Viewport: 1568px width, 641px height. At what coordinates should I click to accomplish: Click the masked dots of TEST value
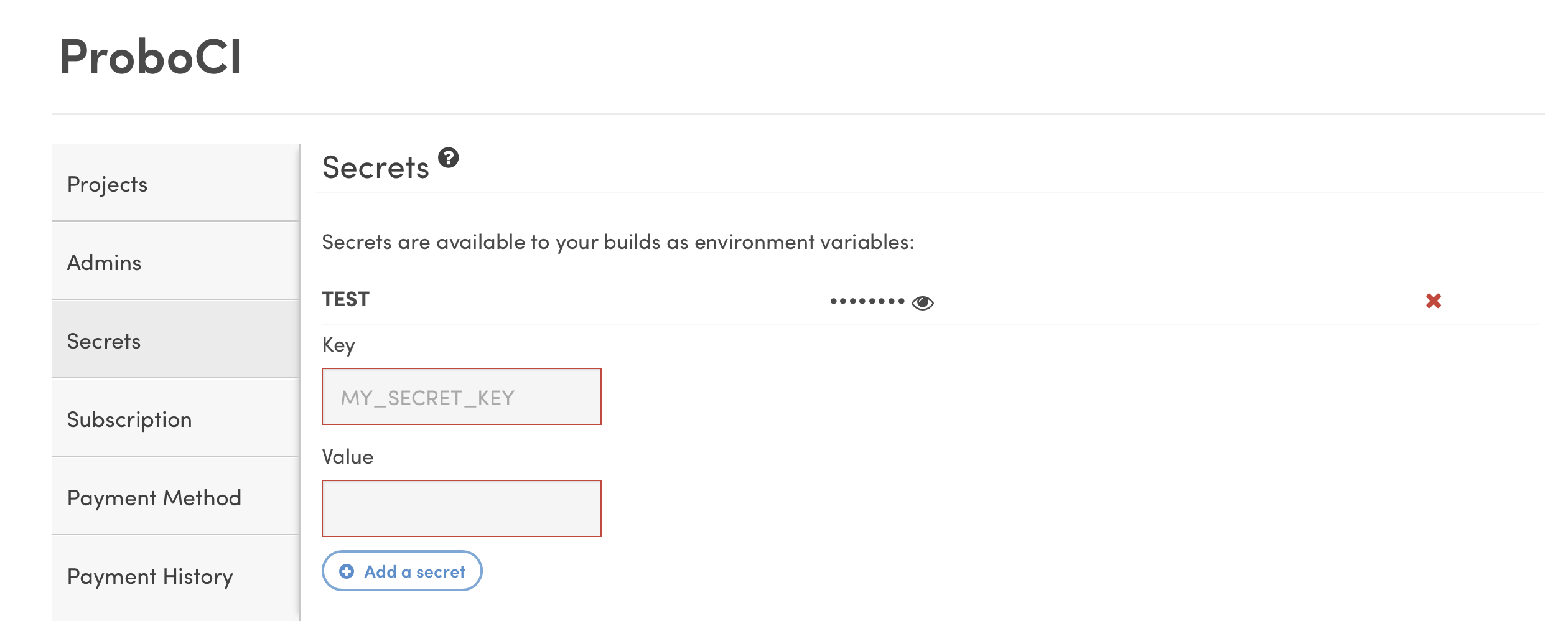click(x=867, y=301)
